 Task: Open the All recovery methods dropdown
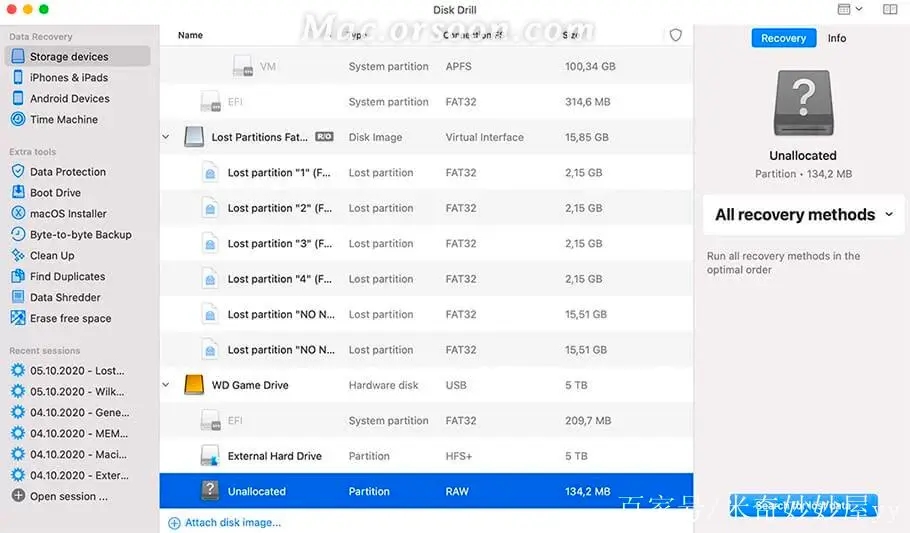[x=803, y=214]
